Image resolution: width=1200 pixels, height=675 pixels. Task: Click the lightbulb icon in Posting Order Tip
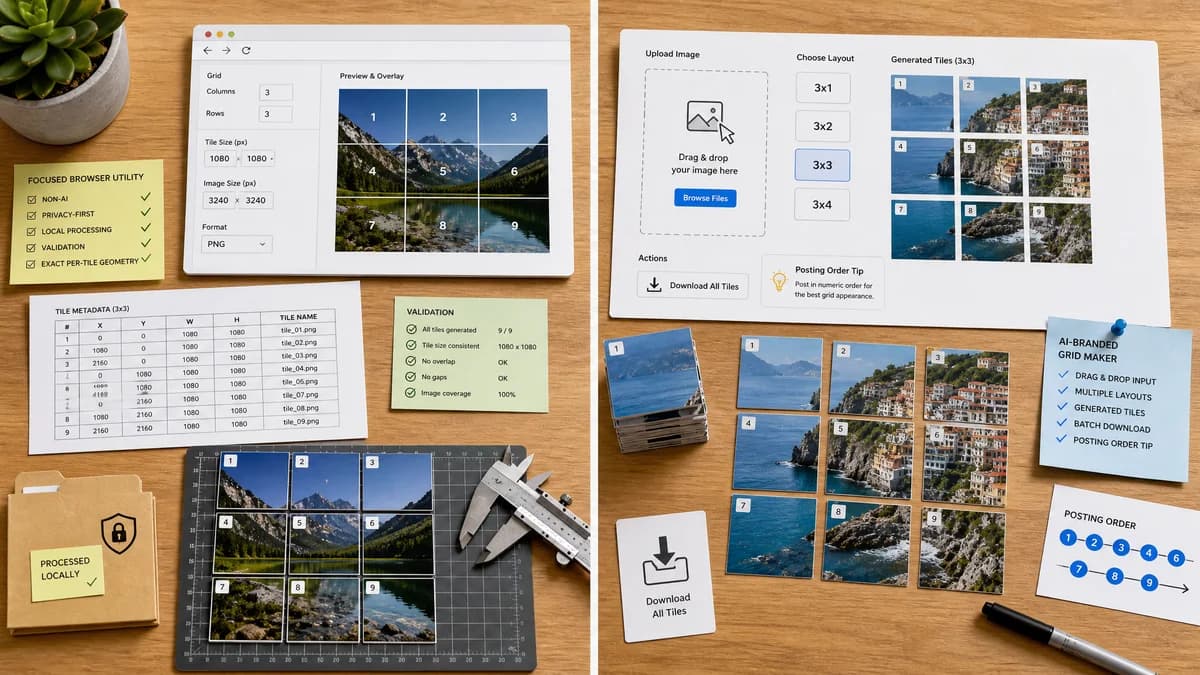(779, 283)
